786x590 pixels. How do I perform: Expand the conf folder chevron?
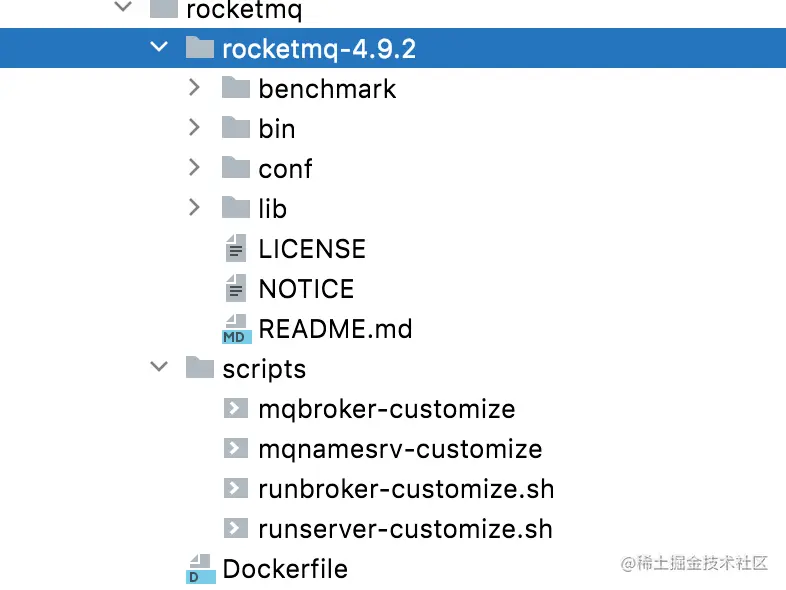[x=194, y=167]
